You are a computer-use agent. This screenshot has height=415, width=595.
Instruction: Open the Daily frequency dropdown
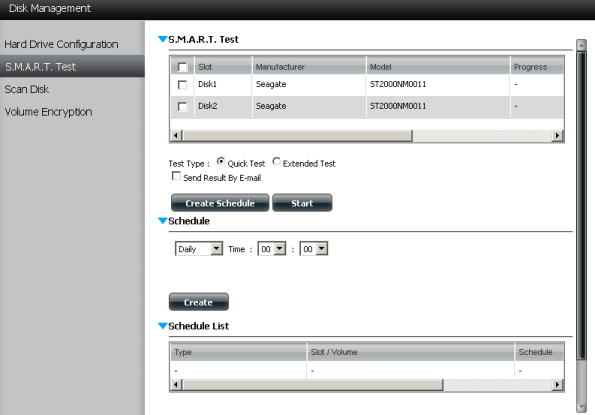(x=199, y=249)
